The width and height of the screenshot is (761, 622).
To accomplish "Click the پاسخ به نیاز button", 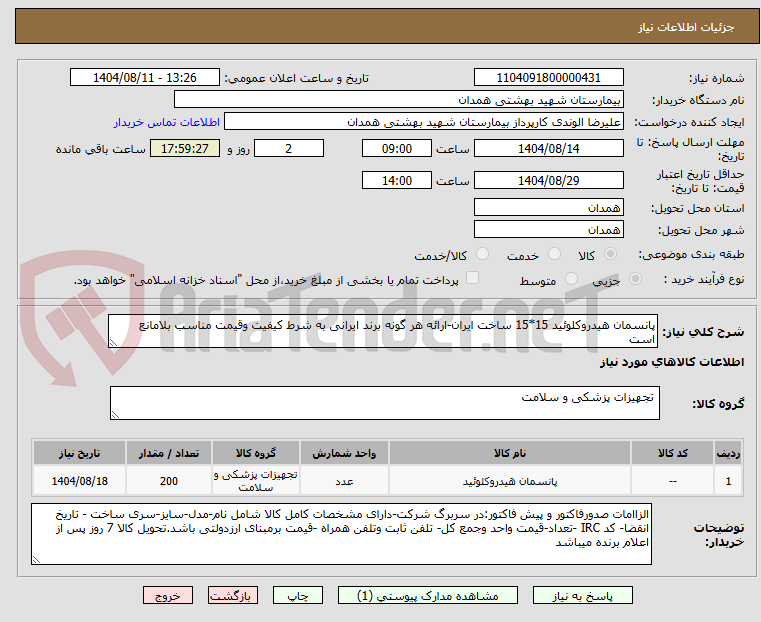I will click(x=582, y=595).
